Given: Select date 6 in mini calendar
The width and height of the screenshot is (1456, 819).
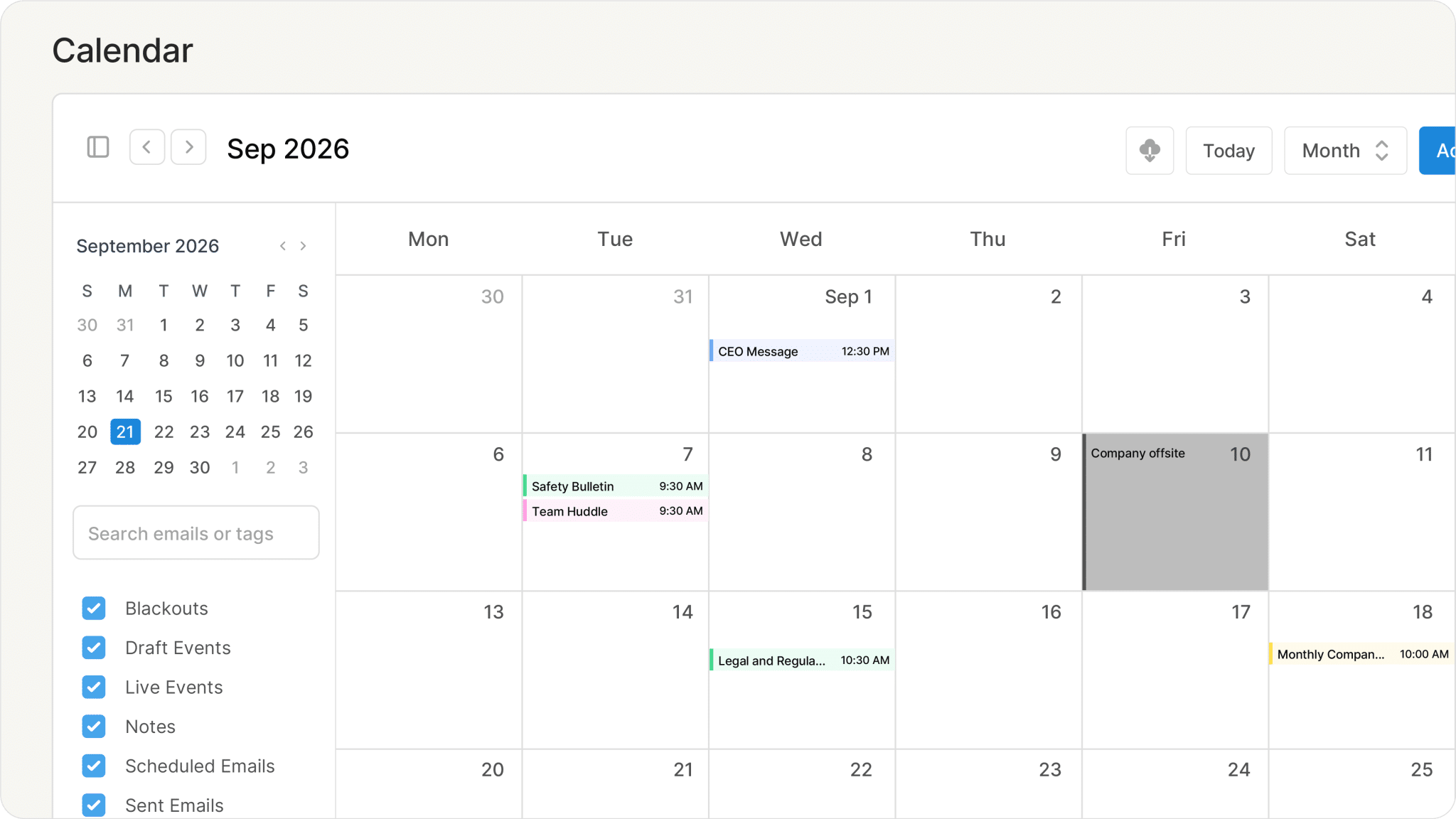Looking at the screenshot, I should pos(87,360).
